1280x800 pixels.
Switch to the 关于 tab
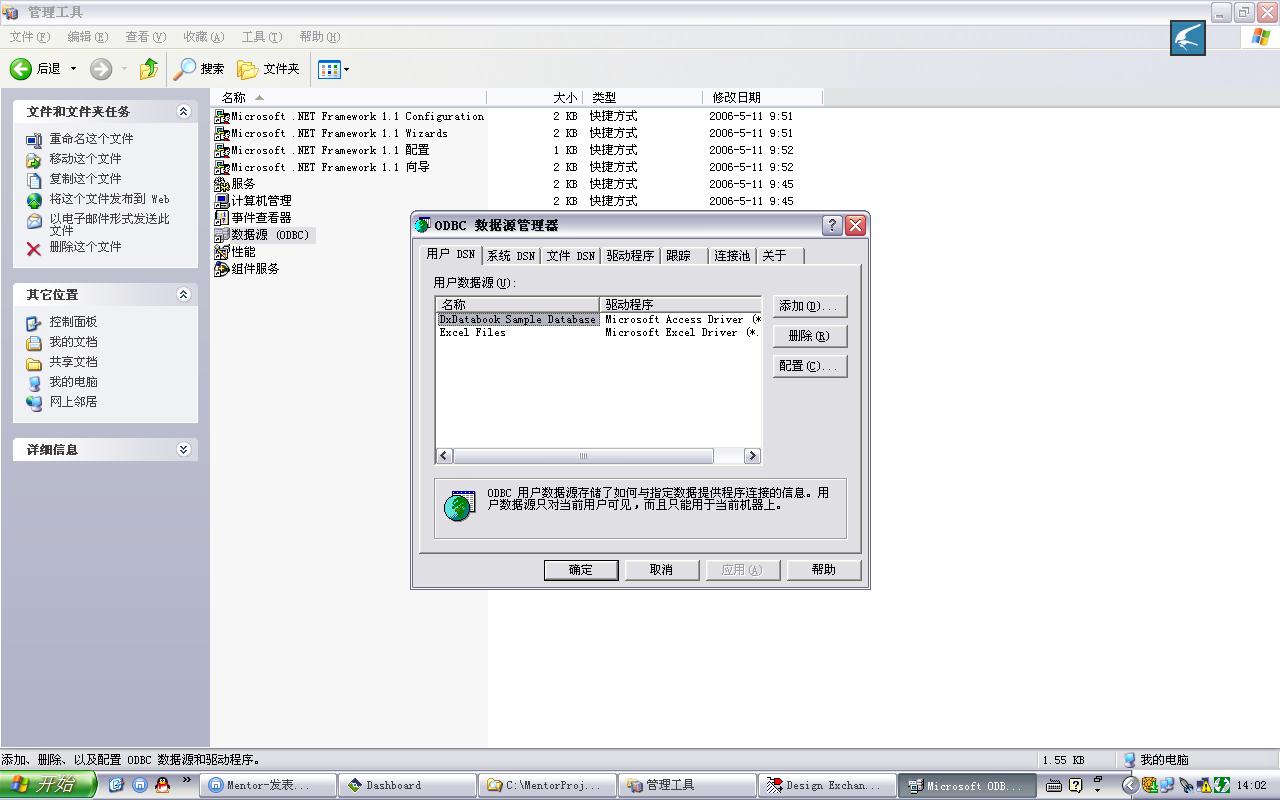click(780, 256)
